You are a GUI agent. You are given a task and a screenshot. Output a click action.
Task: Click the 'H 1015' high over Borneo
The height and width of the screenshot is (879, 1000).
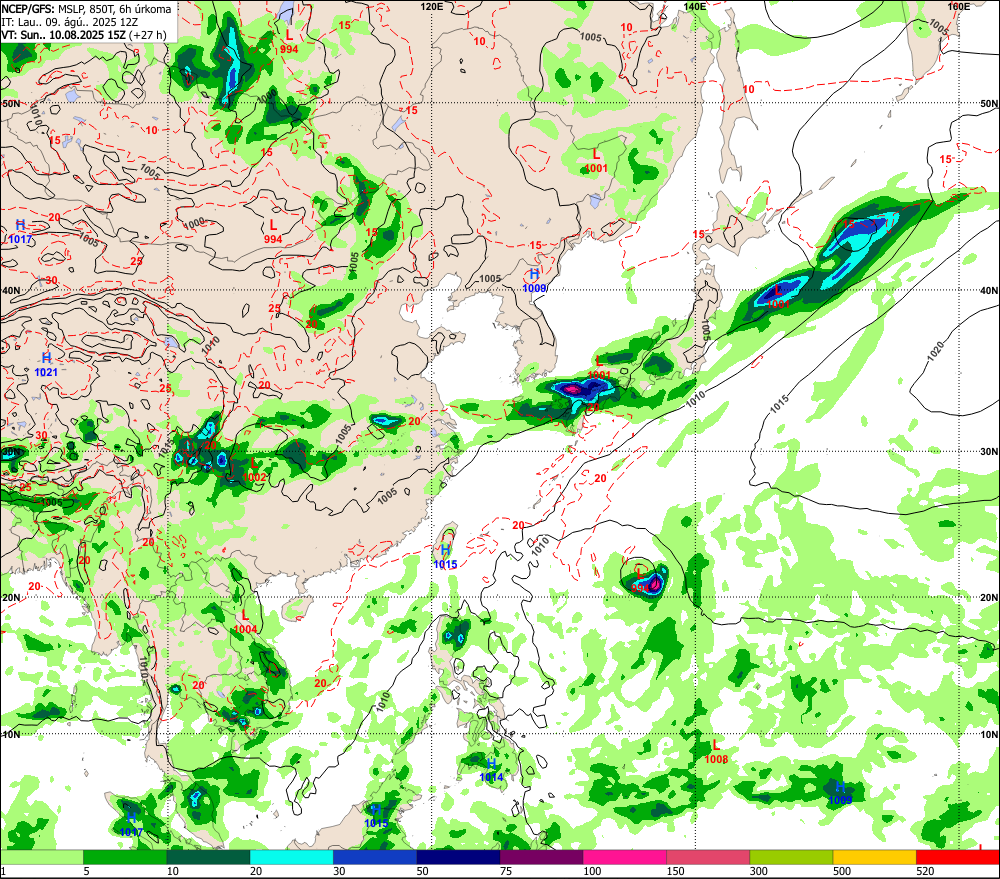pos(376,816)
